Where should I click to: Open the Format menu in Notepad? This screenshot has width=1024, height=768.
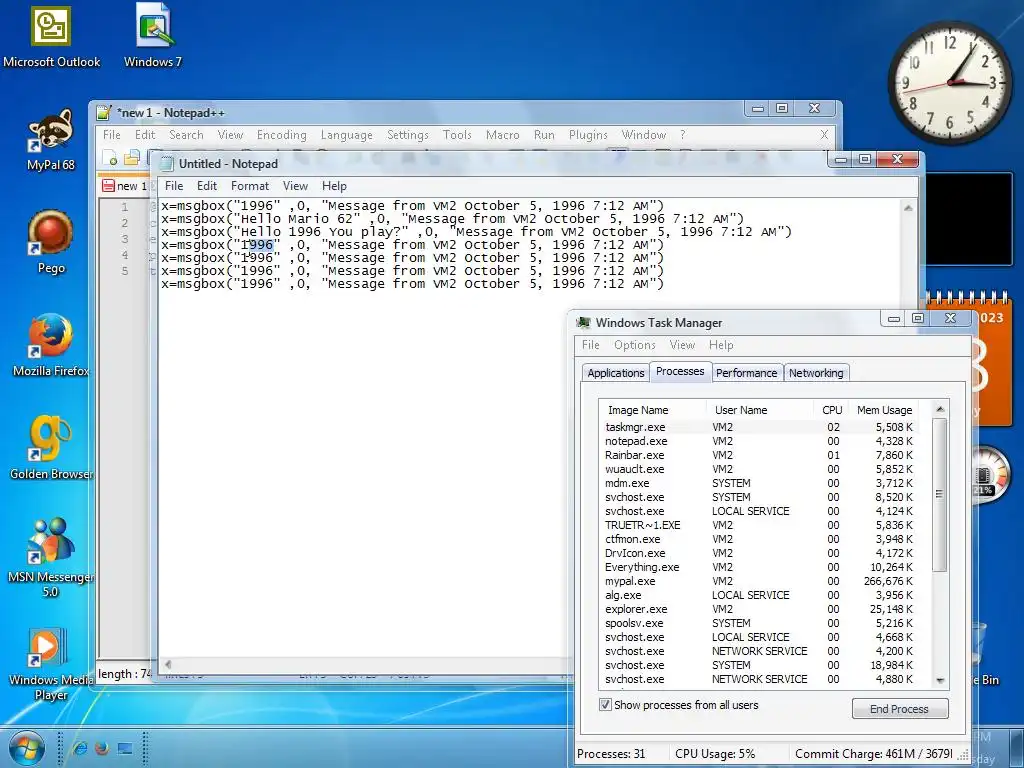249,186
